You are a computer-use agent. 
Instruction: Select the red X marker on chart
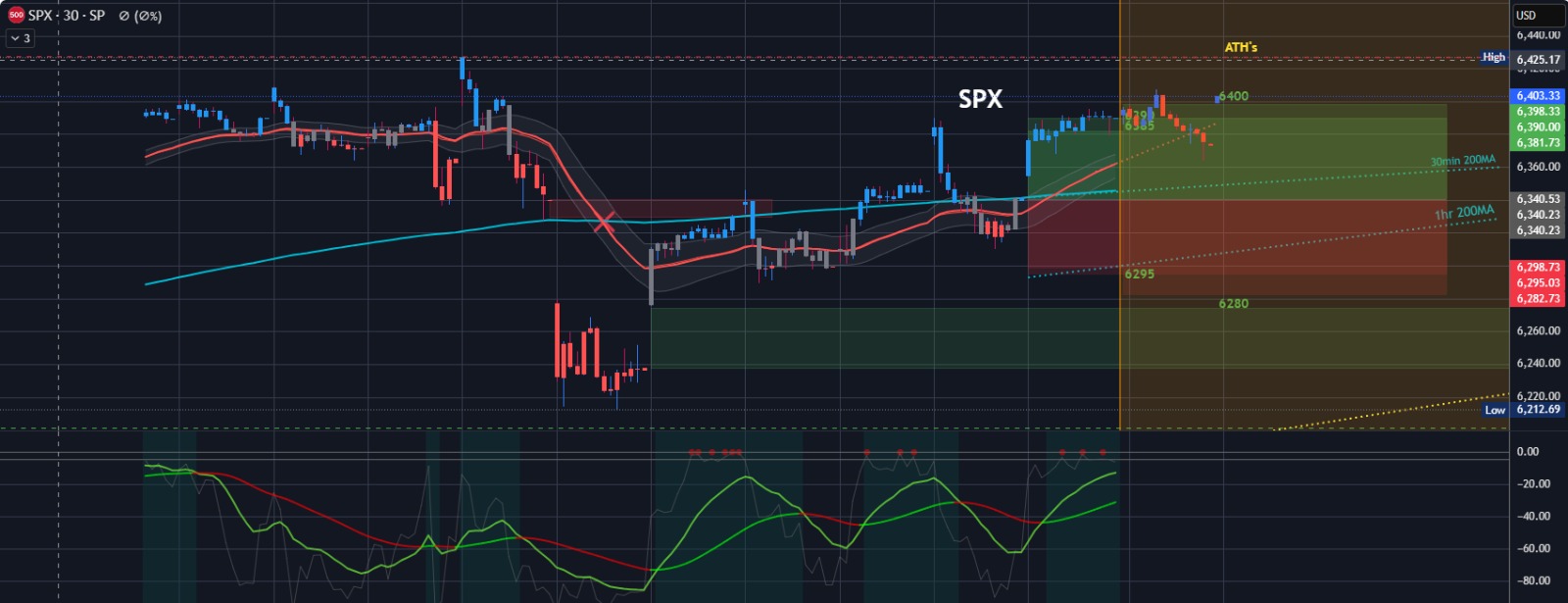click(604, 223)
